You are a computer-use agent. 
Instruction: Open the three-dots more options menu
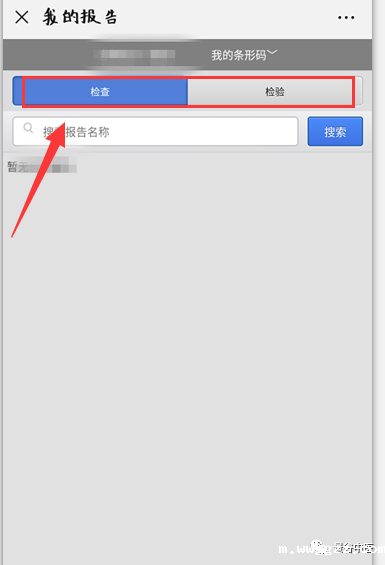pos(346,17)
